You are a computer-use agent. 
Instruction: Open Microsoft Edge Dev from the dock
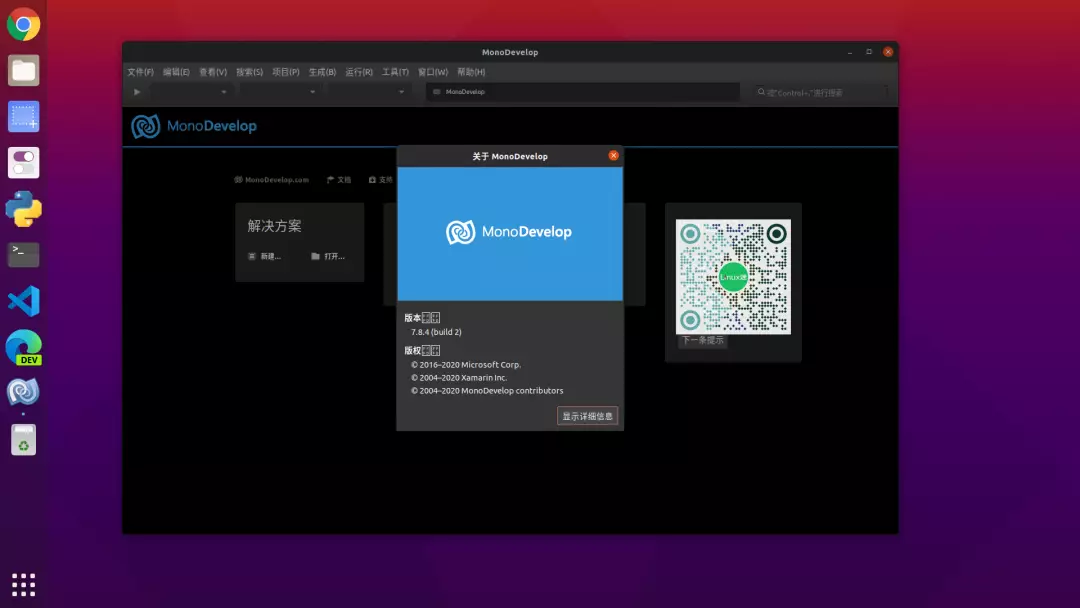23,347
